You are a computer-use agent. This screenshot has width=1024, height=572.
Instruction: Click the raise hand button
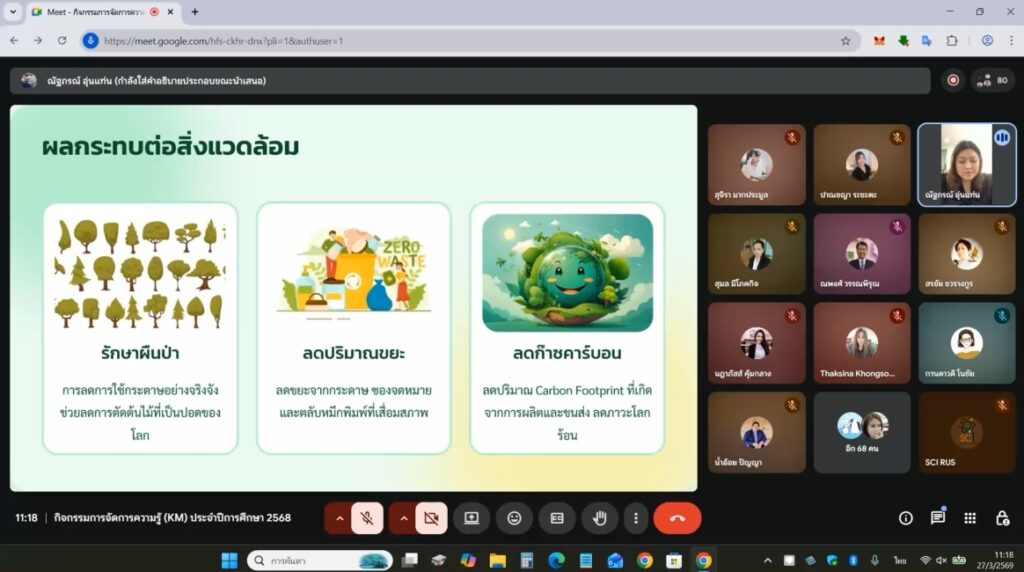(x=600, y=518)
